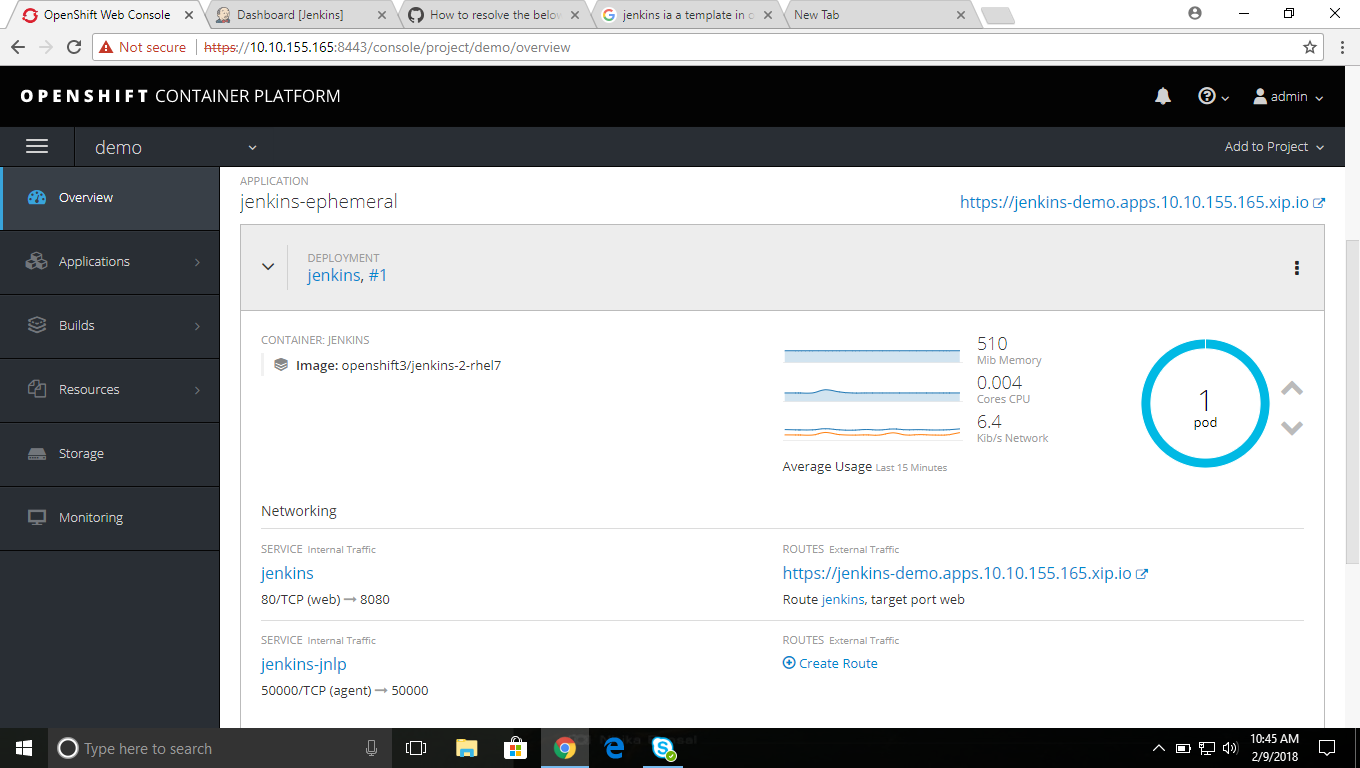The height and width of the screenshot is (768, 1360).
Task: Scale up the jenkins pod count
Action: [1291, 389]
